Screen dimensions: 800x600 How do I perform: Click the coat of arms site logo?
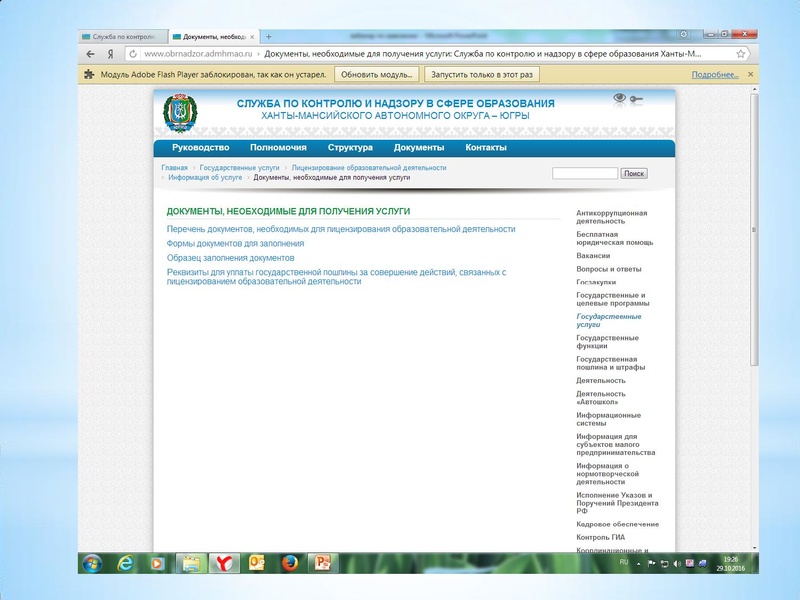tap(180, 112)
